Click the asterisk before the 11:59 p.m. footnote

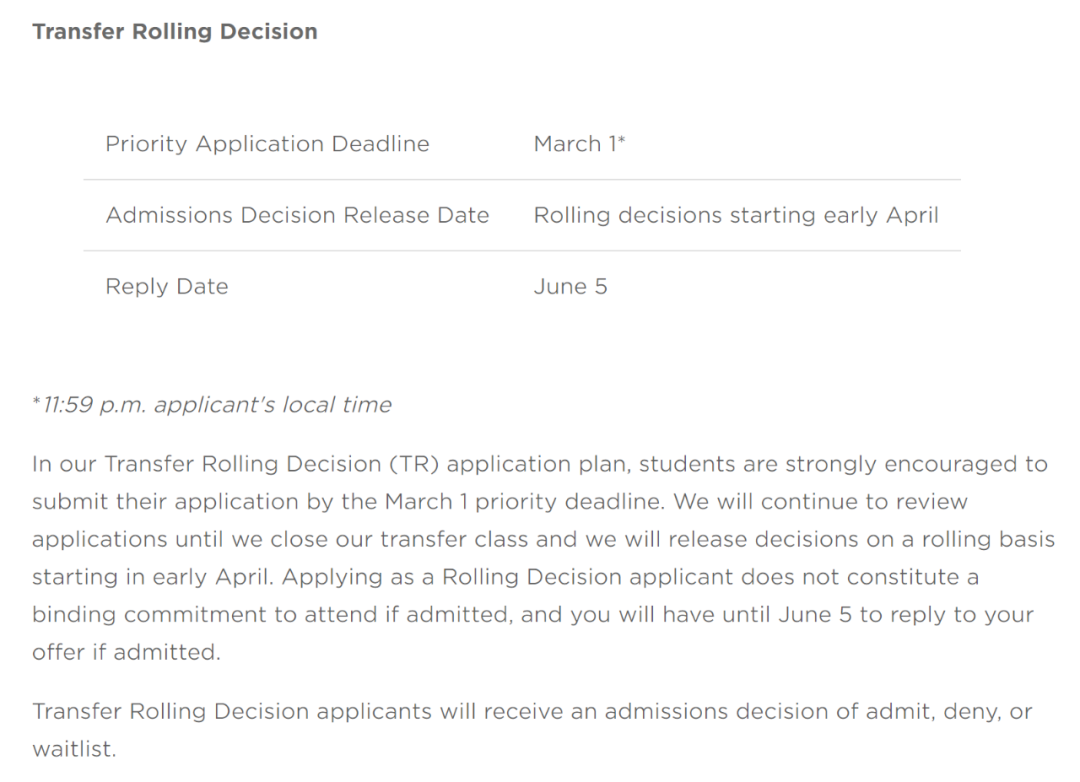point(37,403)
